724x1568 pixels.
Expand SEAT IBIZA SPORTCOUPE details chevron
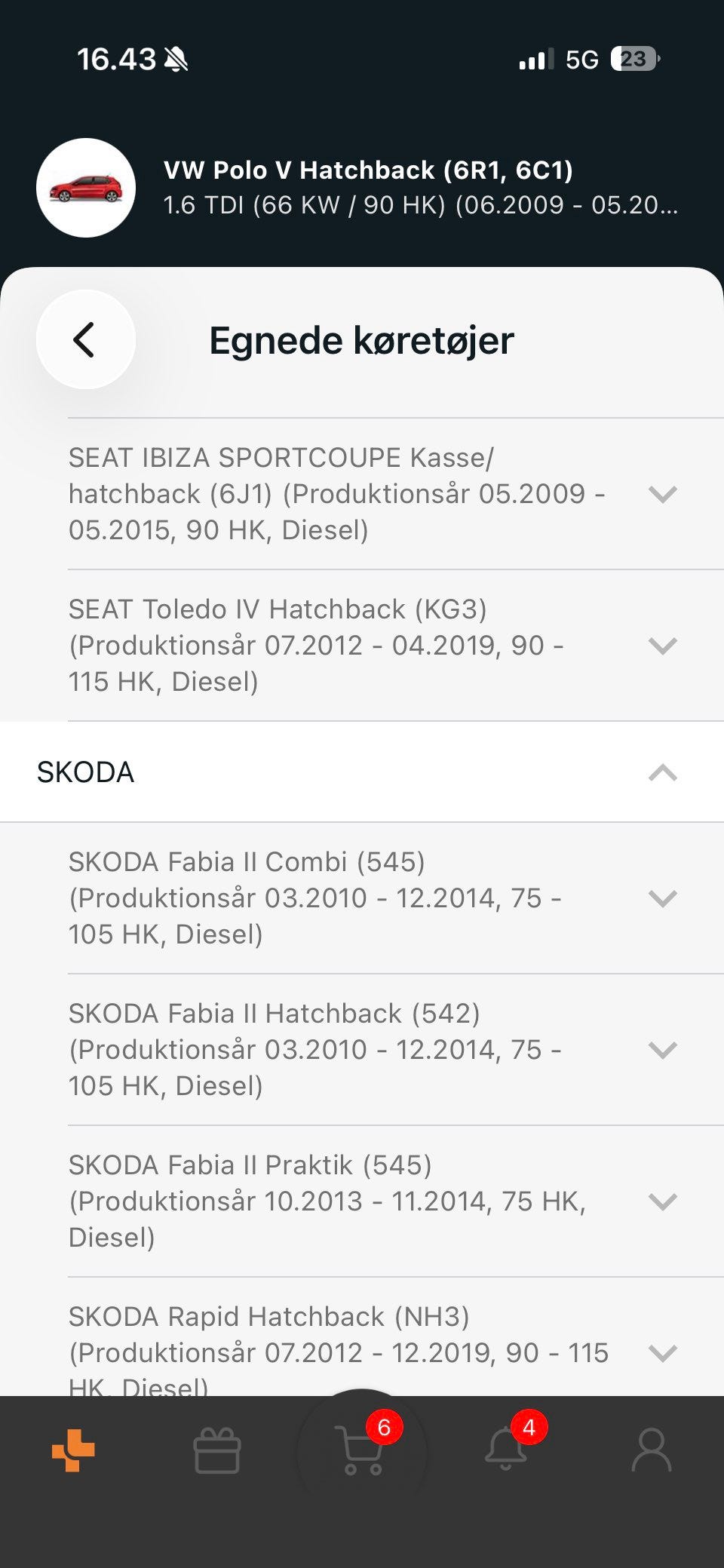pyautogui.click(x=662, y=494)
